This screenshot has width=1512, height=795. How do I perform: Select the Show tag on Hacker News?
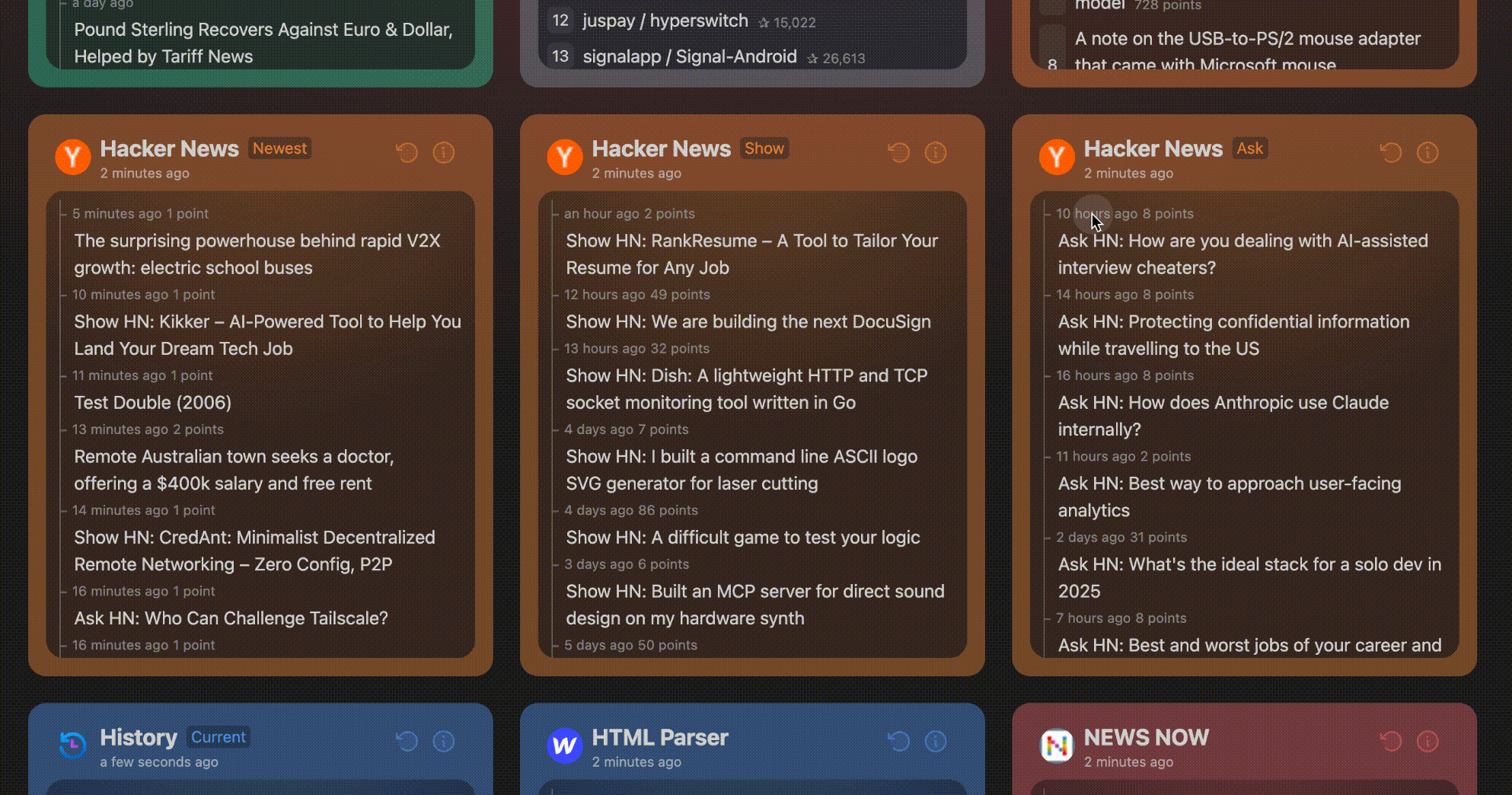pos(764,148)
